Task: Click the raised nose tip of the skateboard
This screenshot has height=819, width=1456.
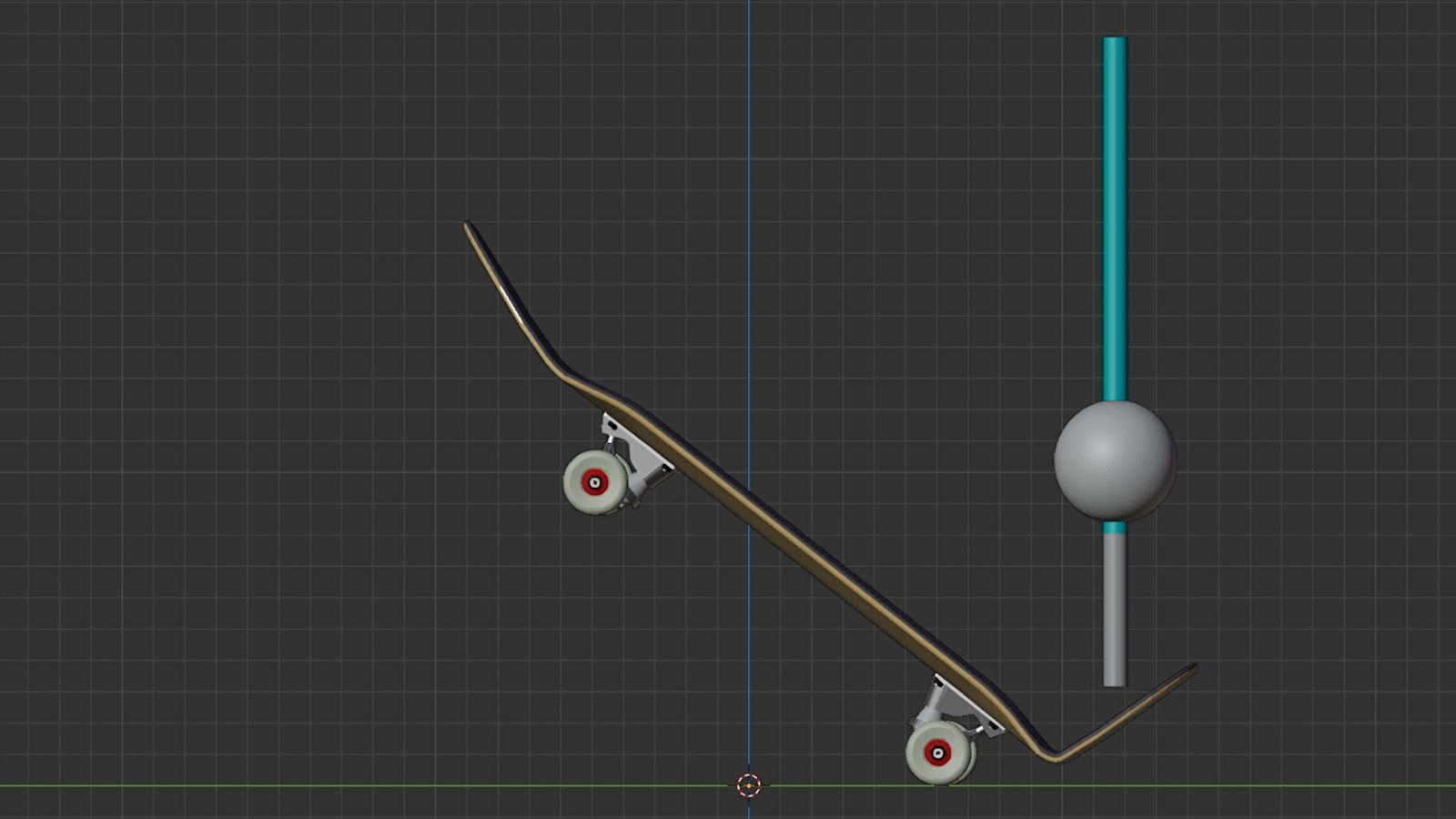Action: tap(469, 227)
